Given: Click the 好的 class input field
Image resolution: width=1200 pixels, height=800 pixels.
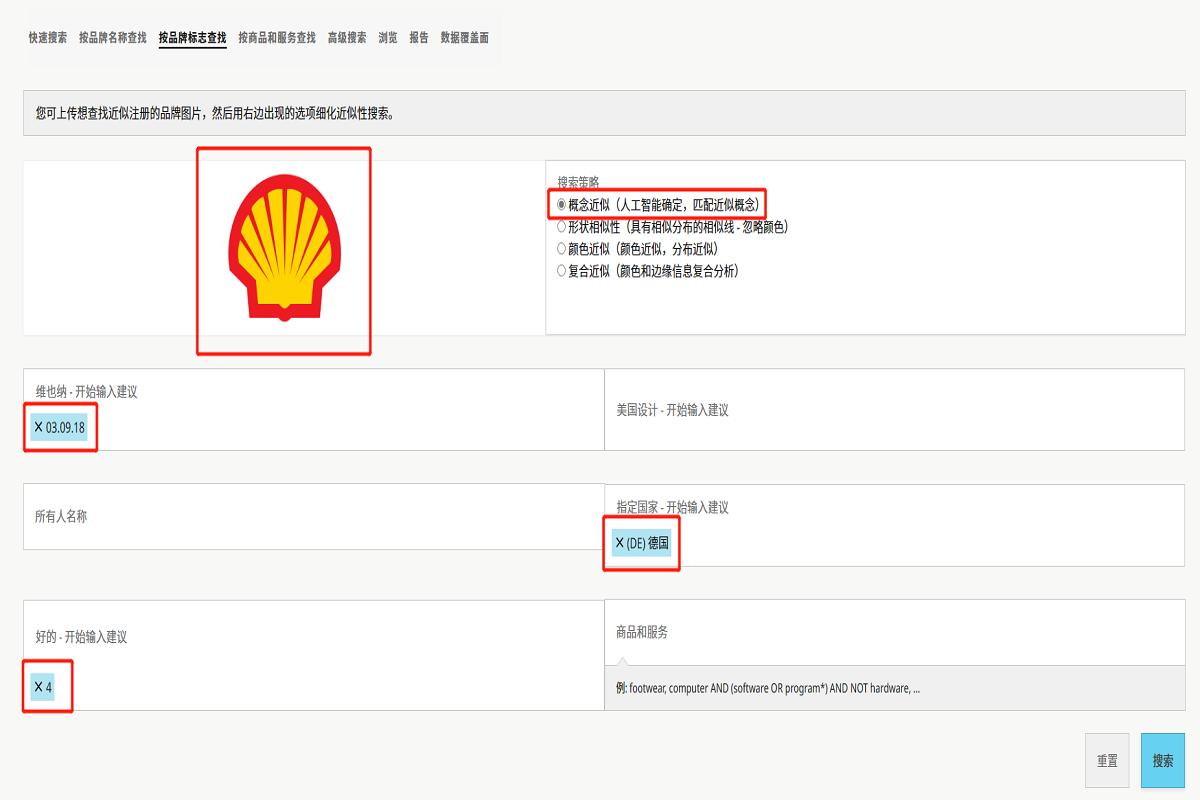Looking at the screenshot, I should click(x=314, y=655).
